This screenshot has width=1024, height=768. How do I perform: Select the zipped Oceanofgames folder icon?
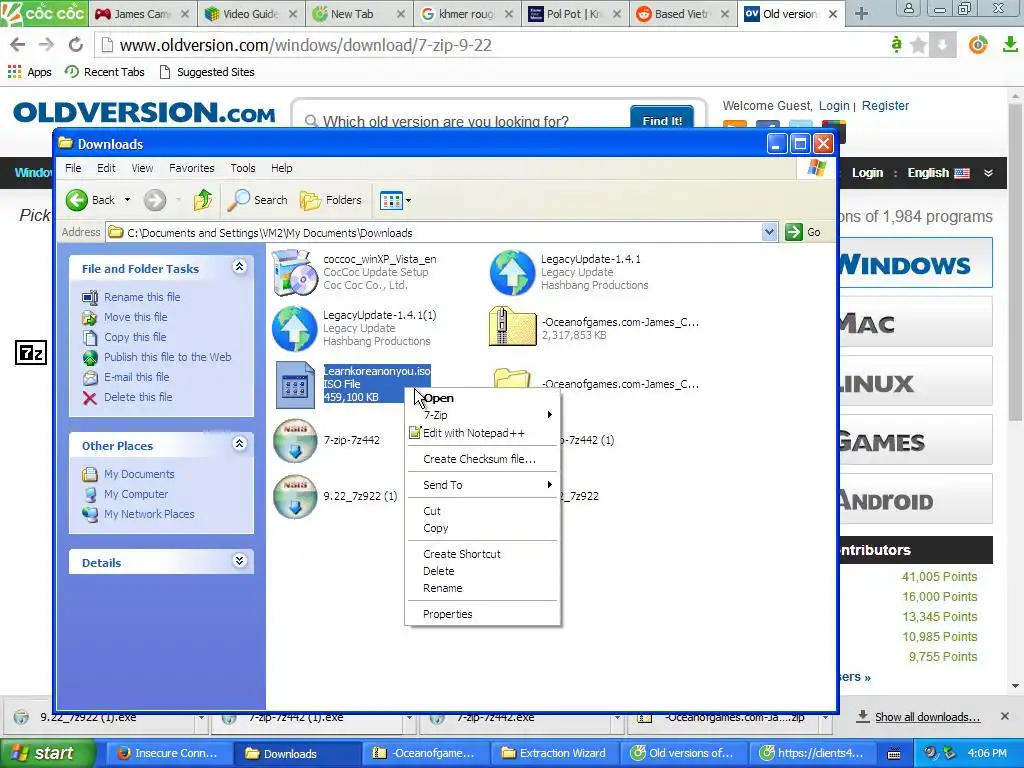pyautogui.click(x=513, y=327)
